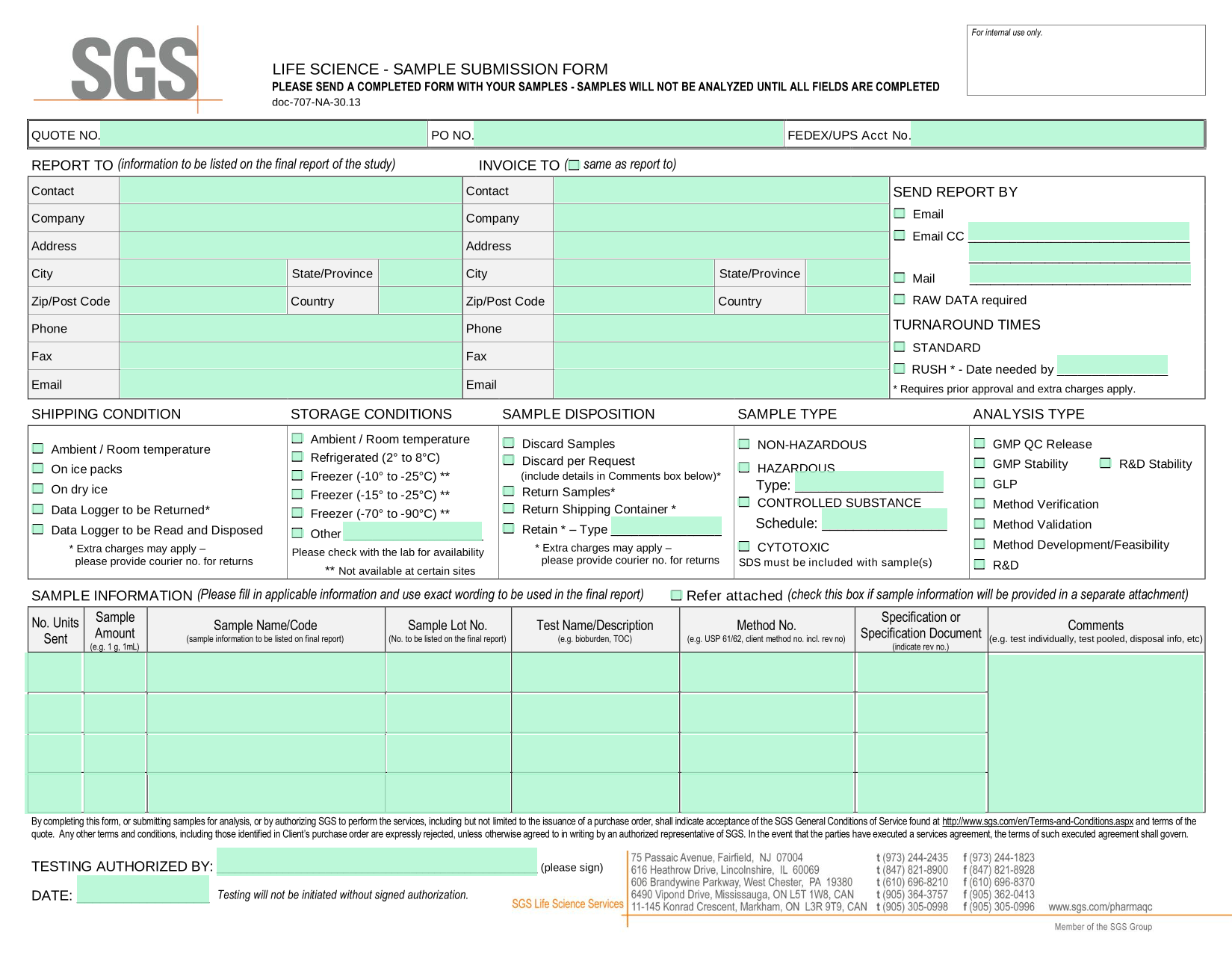Tick R&D Stability checkbox
Image resolution: width=1232 pixels, height=953 pixels.
point(1106,463)
